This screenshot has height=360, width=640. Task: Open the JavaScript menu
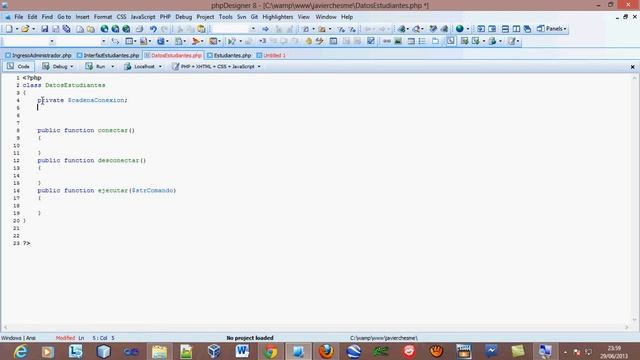(x=143, y=17)
